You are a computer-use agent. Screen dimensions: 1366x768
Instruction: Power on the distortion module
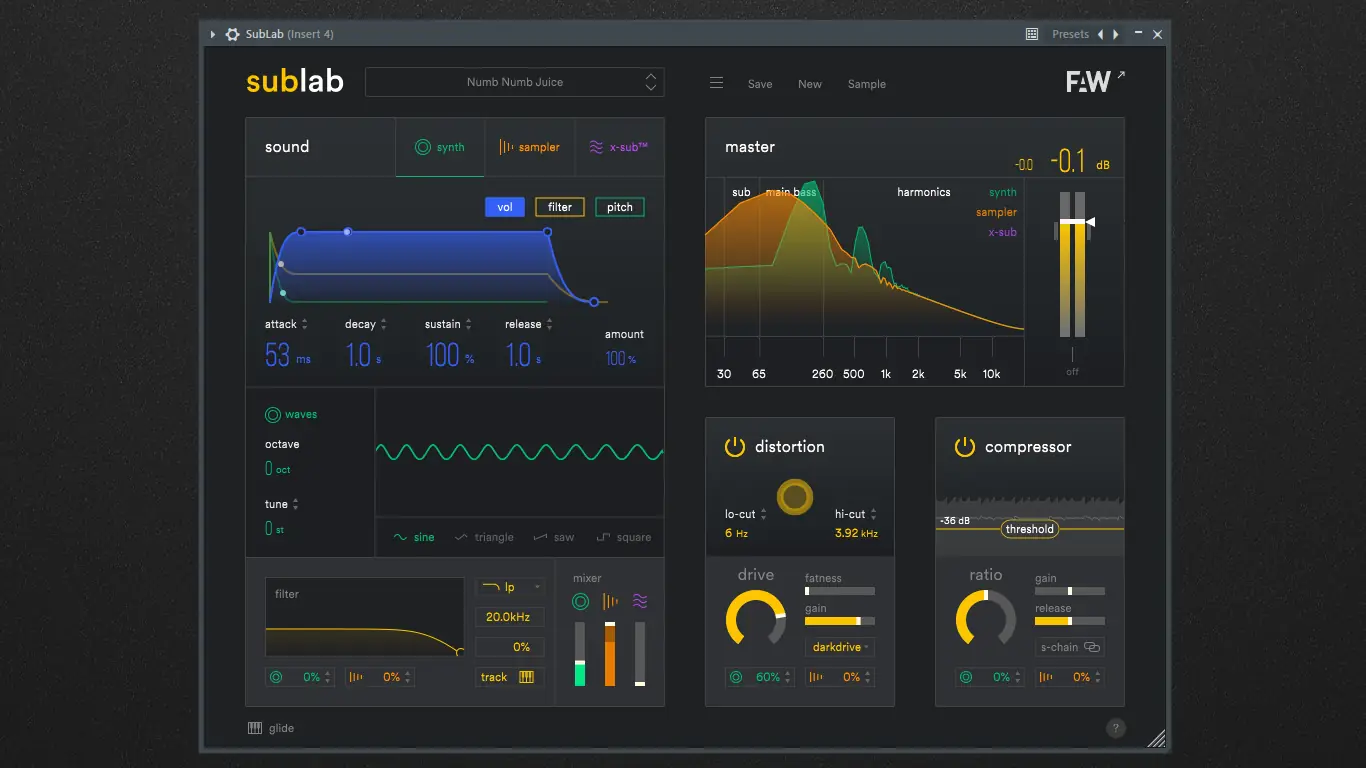coord(735,447)
